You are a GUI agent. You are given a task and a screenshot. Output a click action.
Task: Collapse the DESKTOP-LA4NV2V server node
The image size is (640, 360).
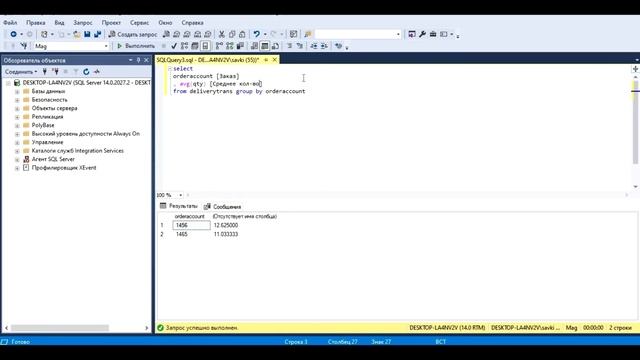point(8,83)
